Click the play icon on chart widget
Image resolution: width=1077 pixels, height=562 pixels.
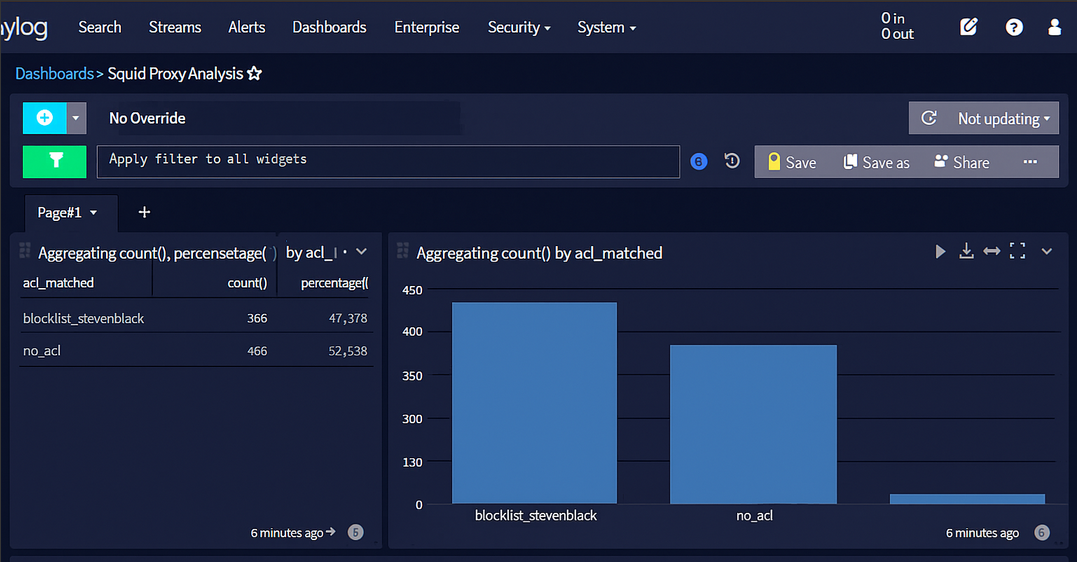coord(940,251)
